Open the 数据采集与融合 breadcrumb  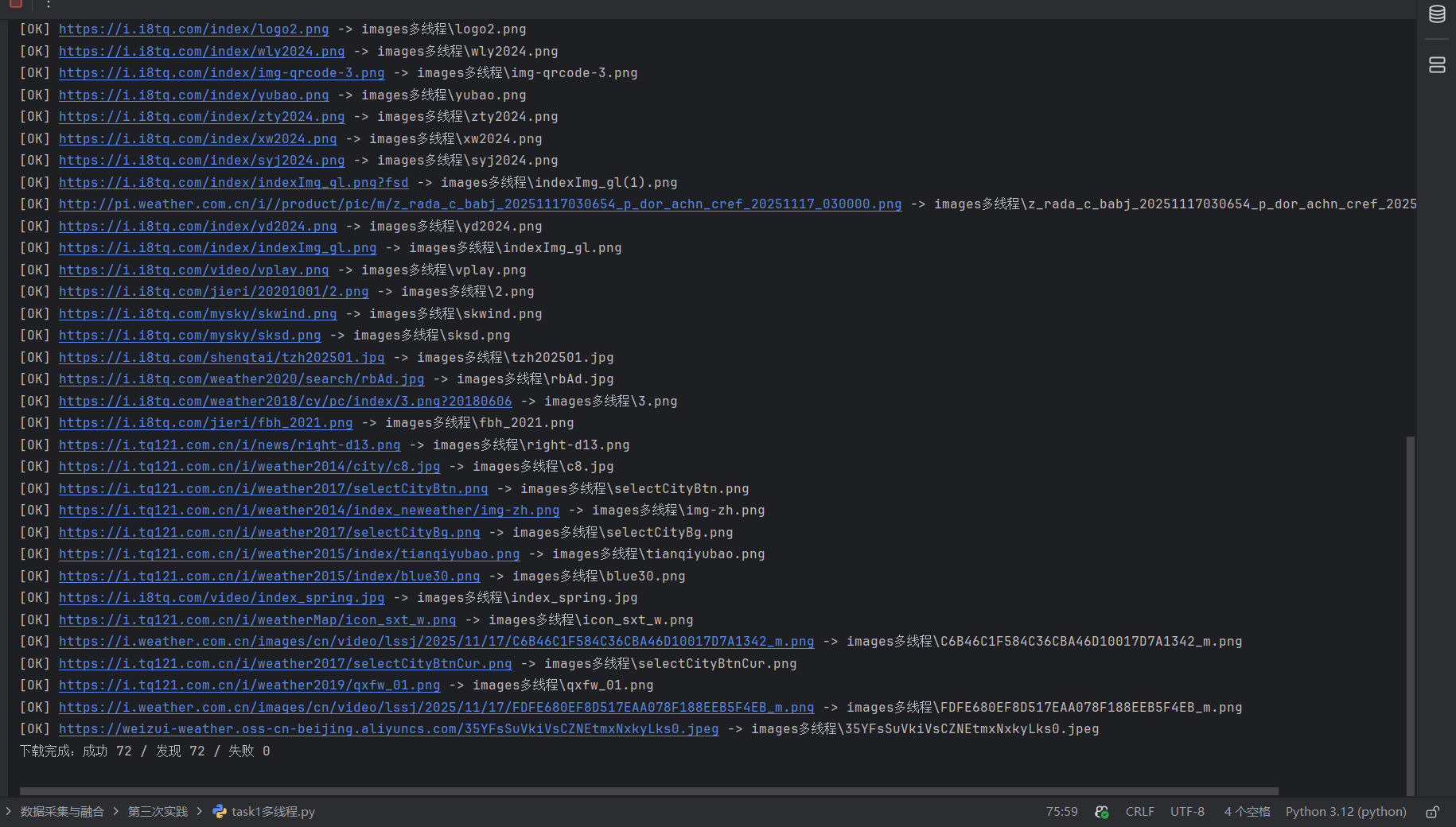pyautogui.click(x=62, y=812)
